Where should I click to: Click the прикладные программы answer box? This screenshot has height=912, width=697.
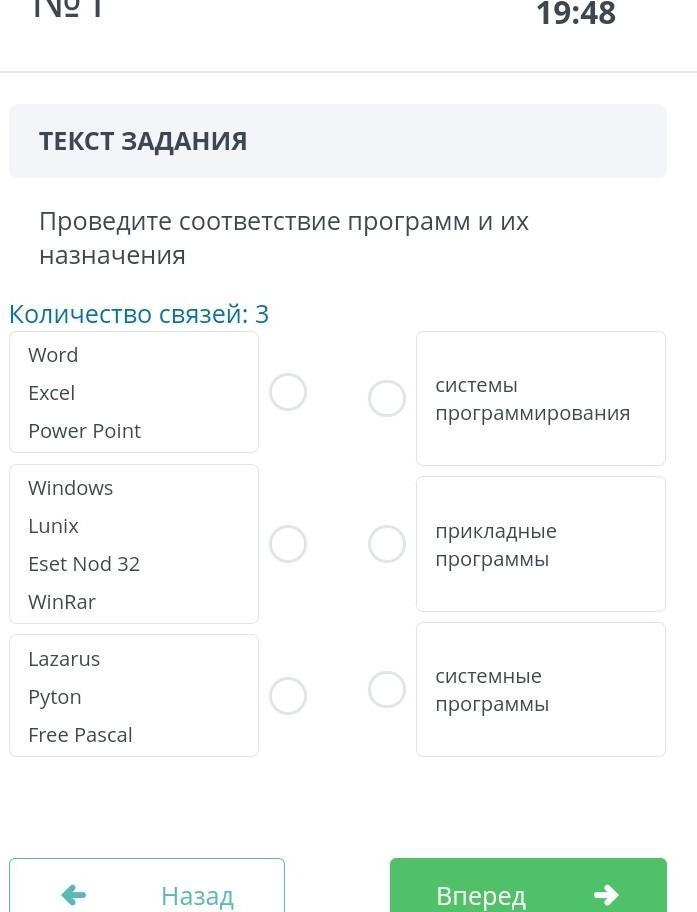click(x=541, y=544)
